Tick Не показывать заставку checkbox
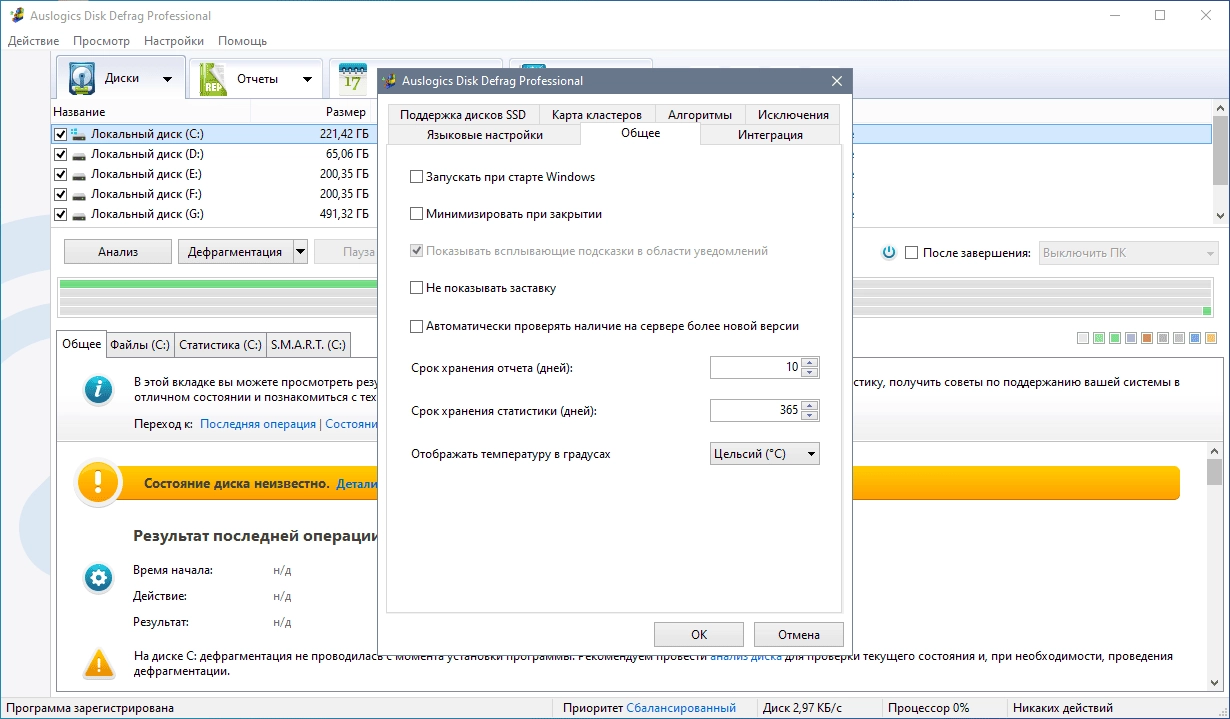This screenshot has width=1230, height=719. 417,288
